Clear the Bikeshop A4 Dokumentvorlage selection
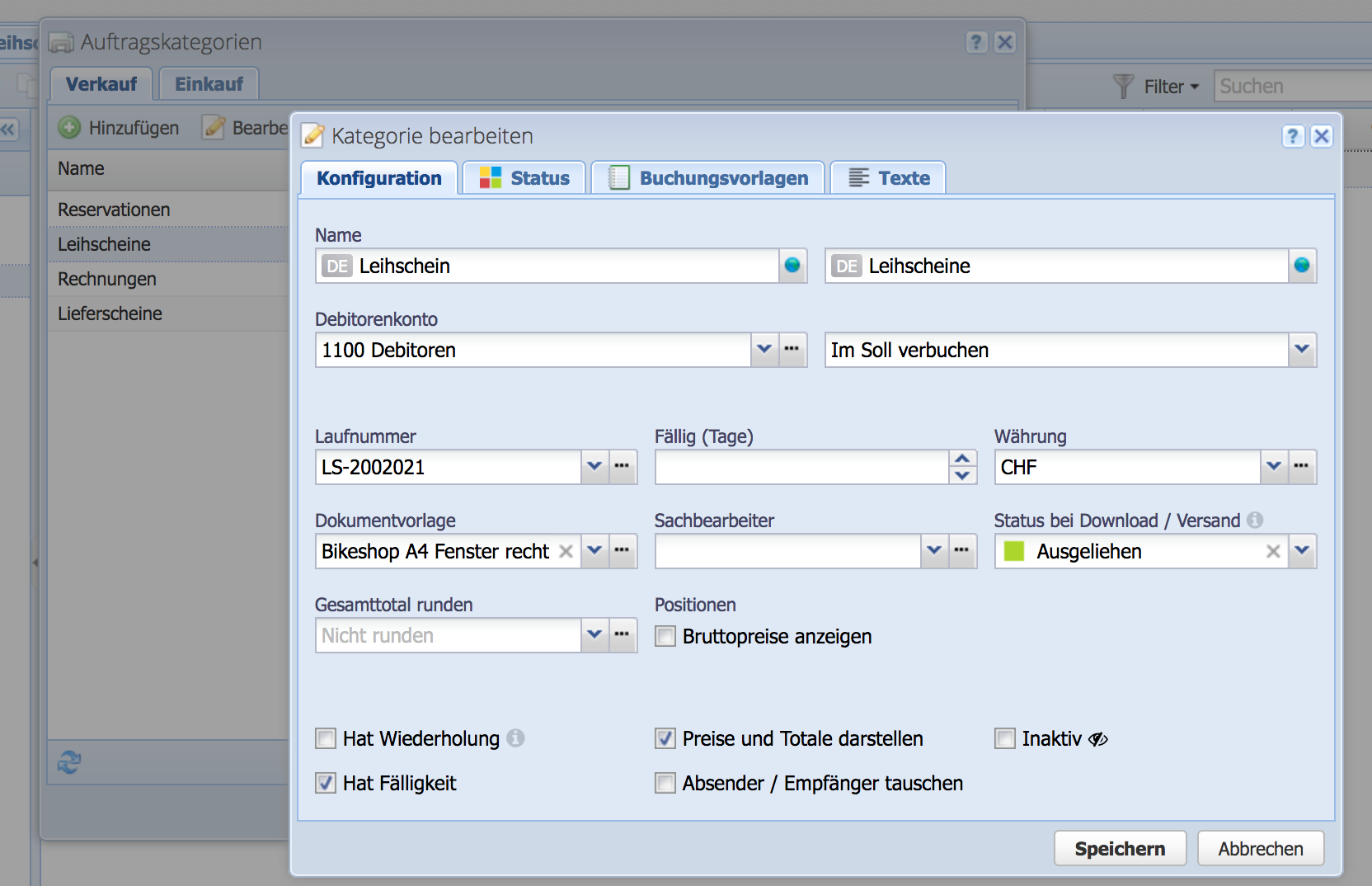1372x886 pixels. click(x=566, y=551)
